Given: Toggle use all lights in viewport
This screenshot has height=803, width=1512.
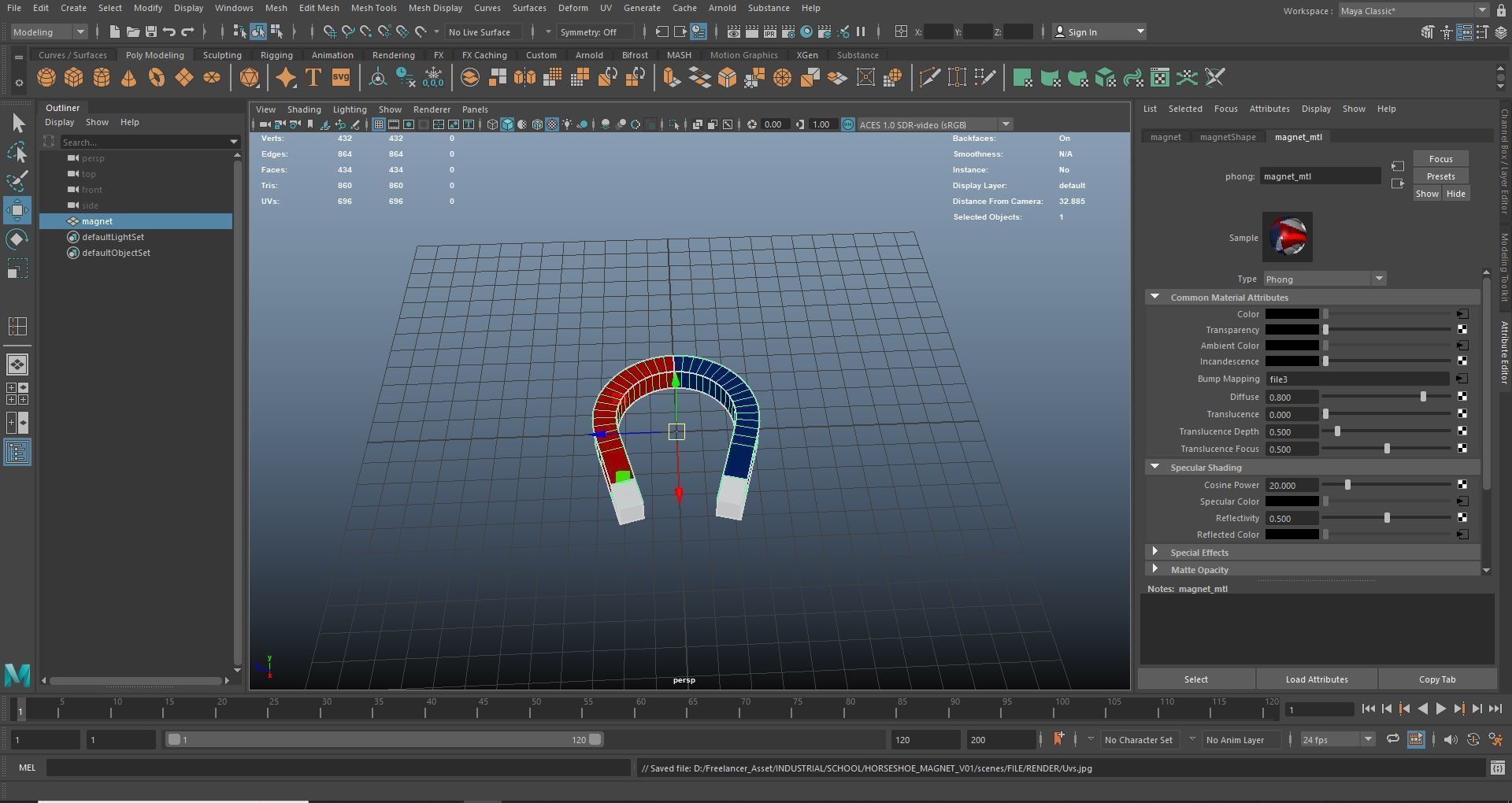Looking at the screenshot, I should click(x=567, y=124).
